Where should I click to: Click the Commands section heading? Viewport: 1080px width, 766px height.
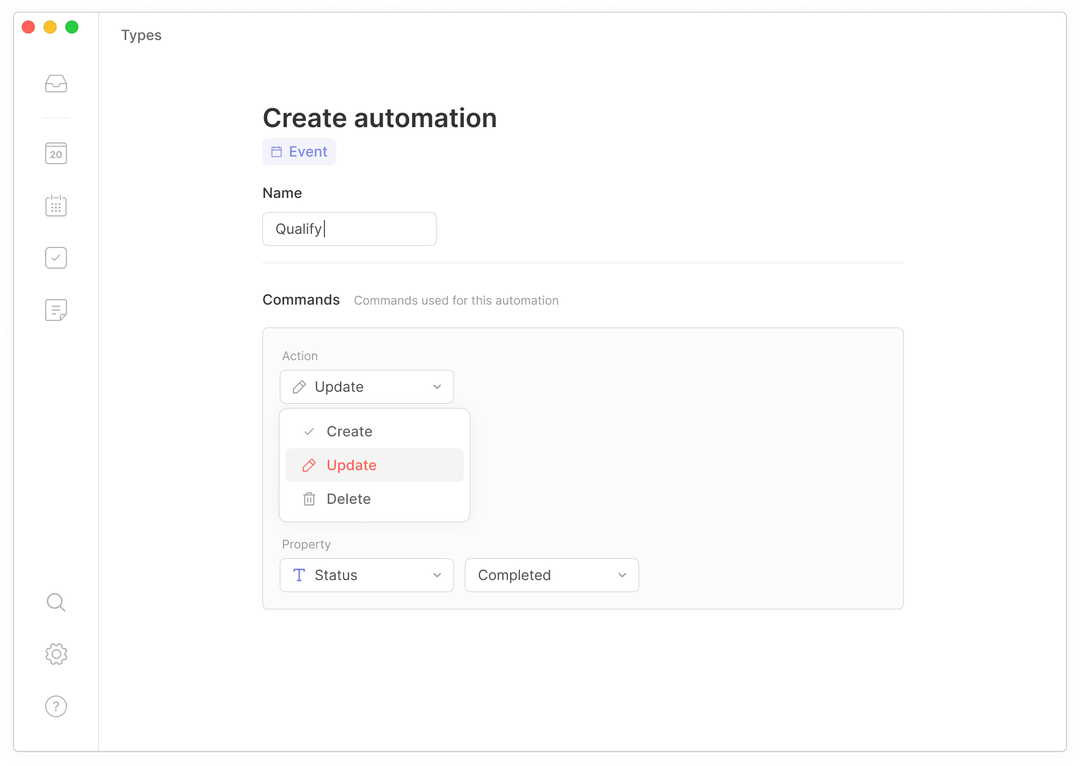pos(301,300)
